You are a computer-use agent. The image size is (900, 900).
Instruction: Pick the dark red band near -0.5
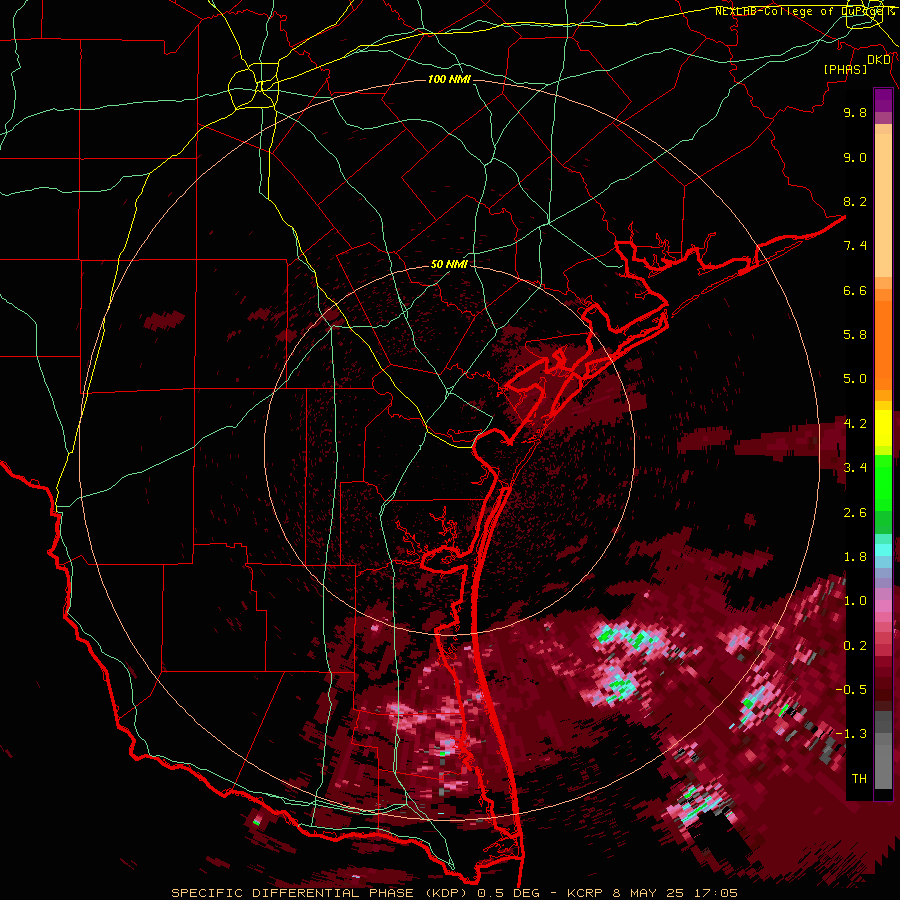coord(883,690)
